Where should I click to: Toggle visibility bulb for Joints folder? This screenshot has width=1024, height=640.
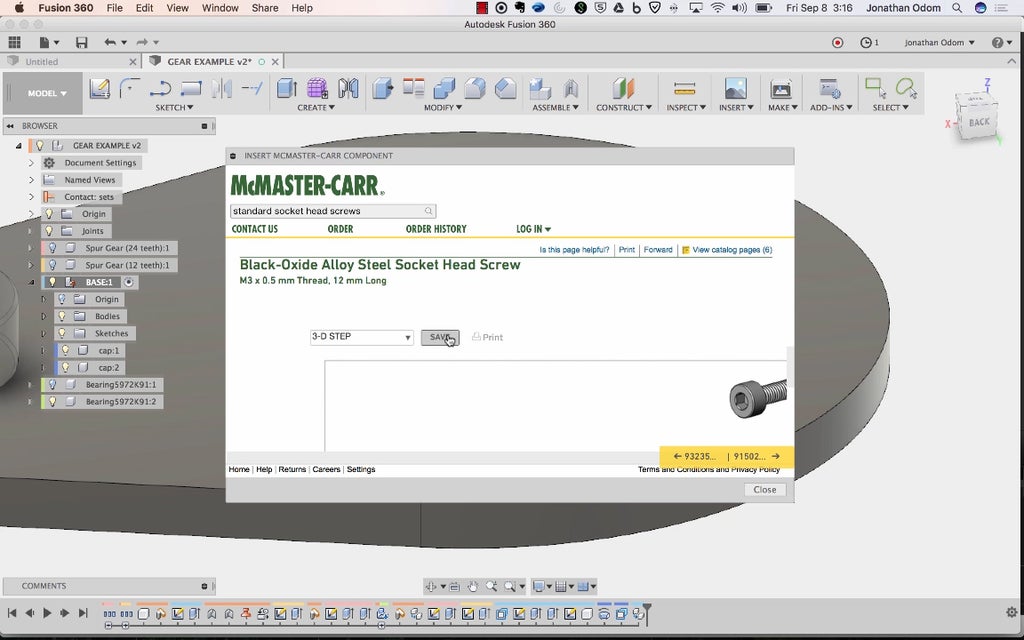pyautogui.click(x=49, y=231)
